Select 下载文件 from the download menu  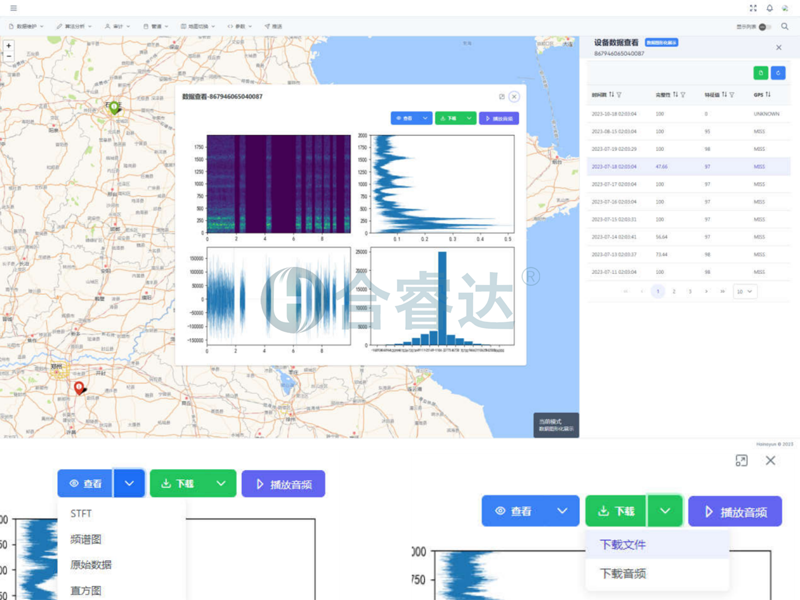pos(622,545)
